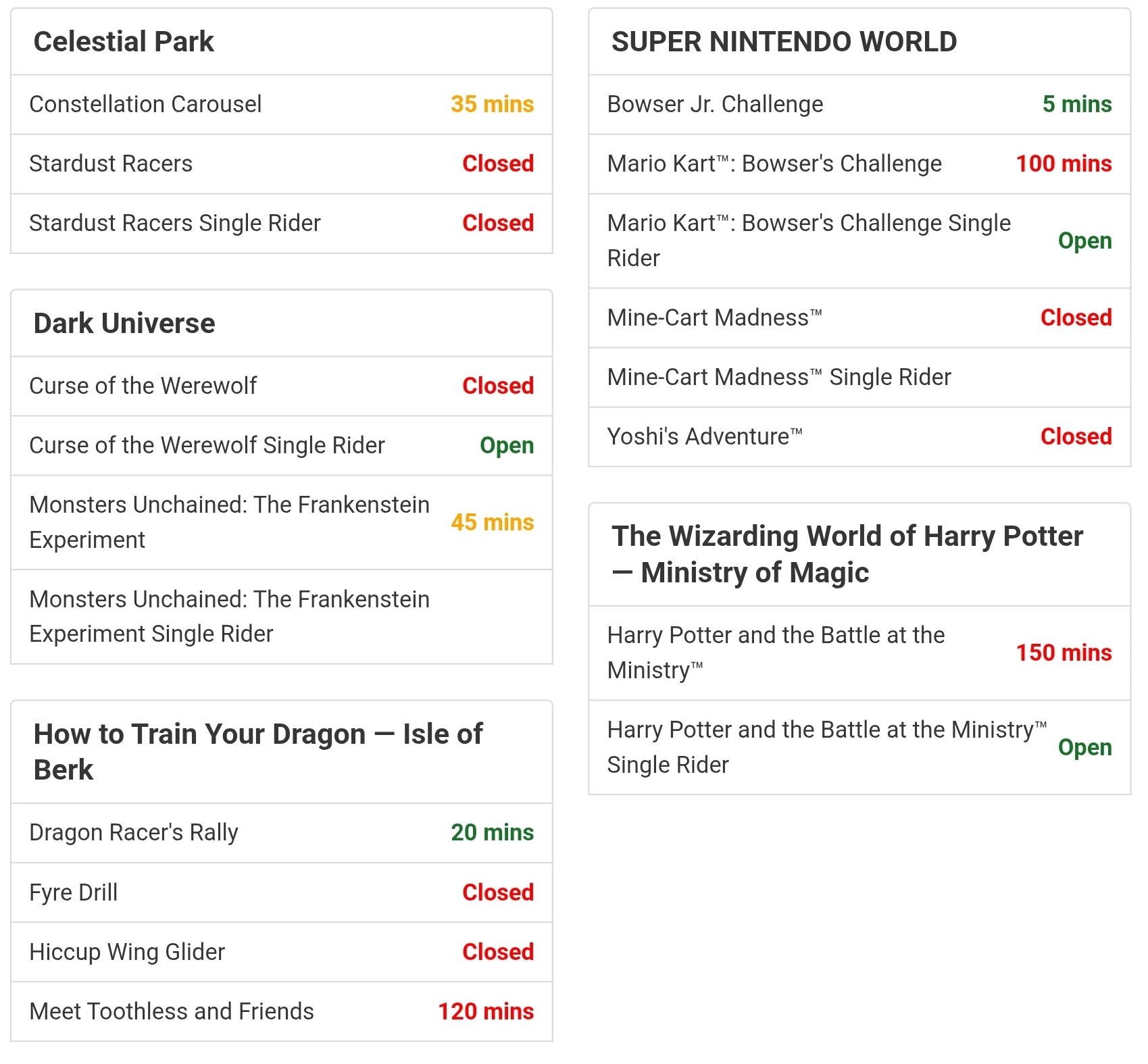1148x1064 pixels.
Task: Open Battle at the Ministry Single Rider row
Action: point(859,748)
